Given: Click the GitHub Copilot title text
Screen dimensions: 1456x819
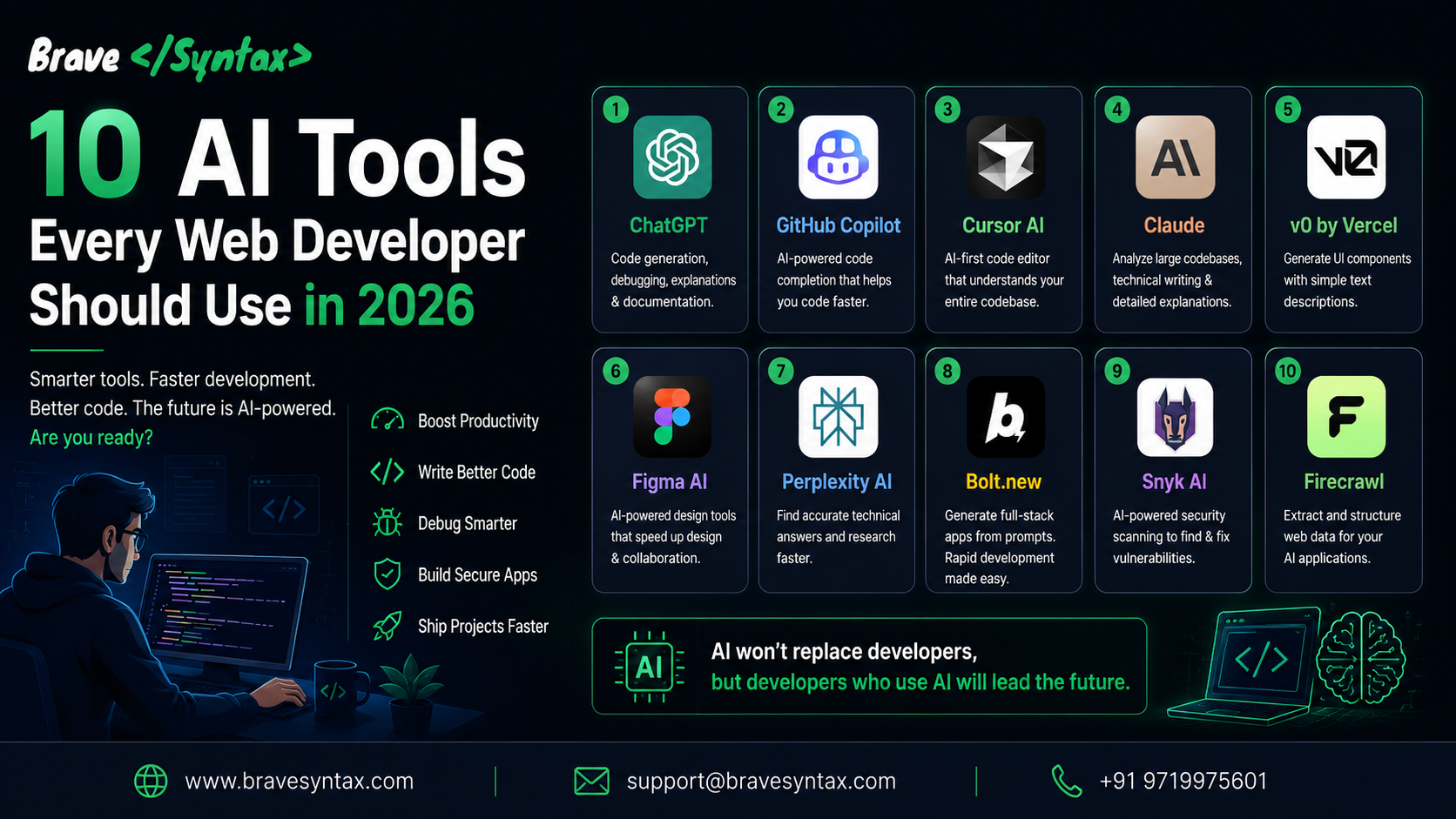Looking at the screenshot, I should [x=839, y=225].
